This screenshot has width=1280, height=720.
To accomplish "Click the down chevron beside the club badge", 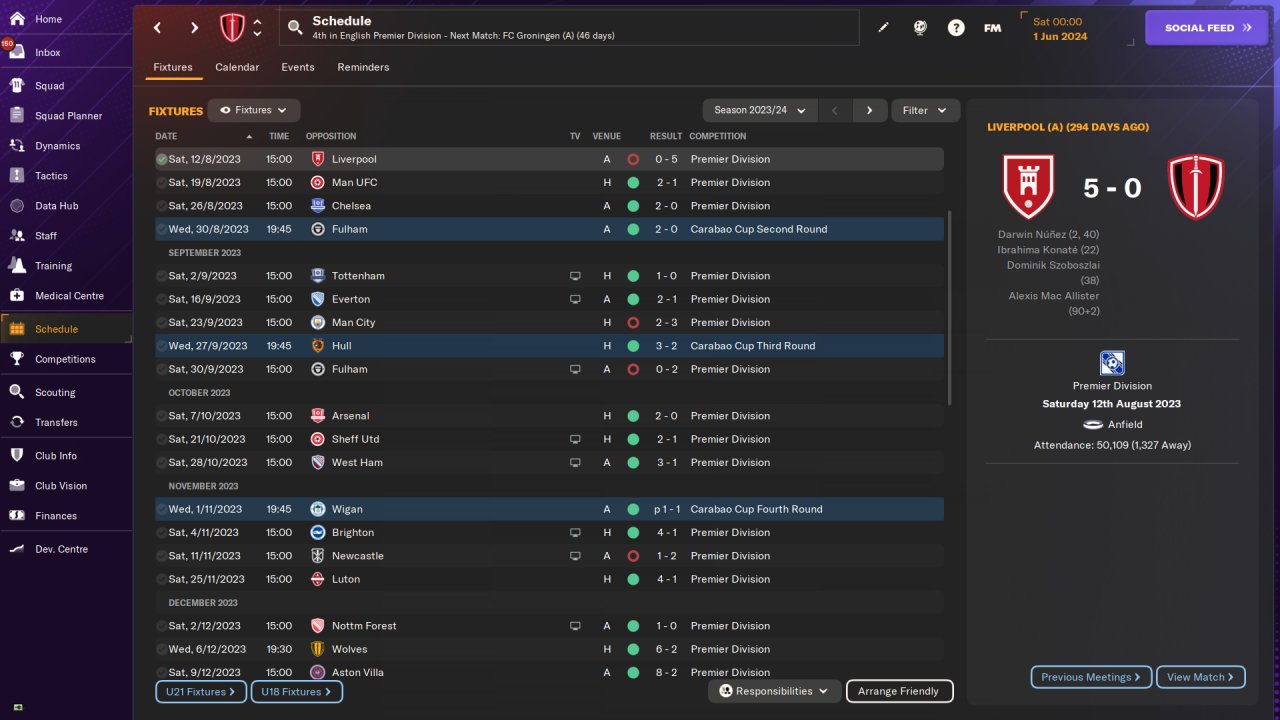I will pyautogui.click(x=258, y=35).
